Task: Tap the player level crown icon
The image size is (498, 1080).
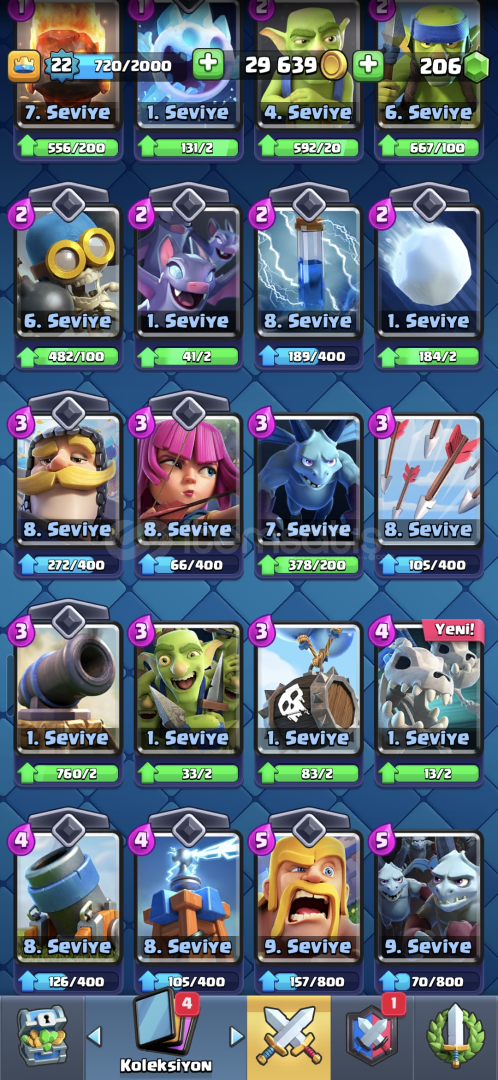Action: [x=23, y=66]
